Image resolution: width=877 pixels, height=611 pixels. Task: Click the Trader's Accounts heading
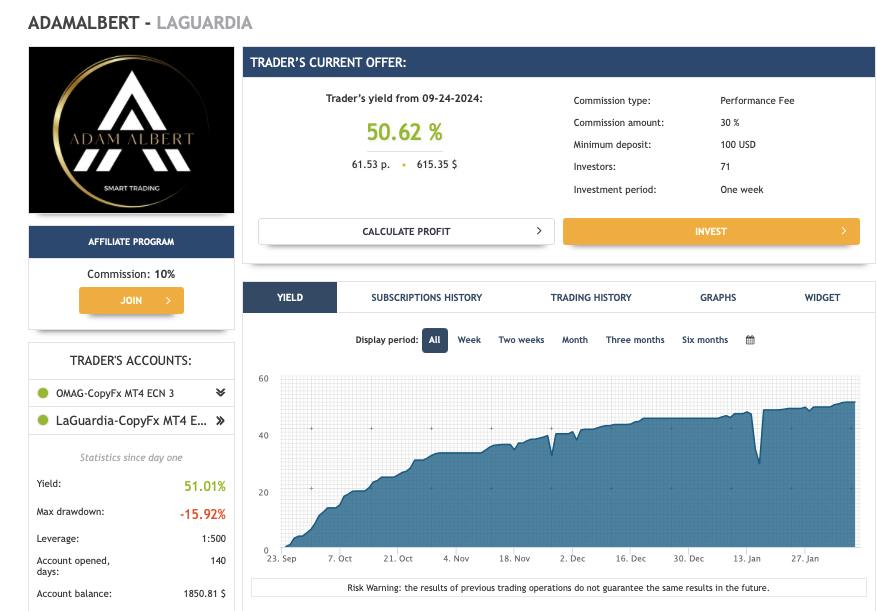[130, 361]
